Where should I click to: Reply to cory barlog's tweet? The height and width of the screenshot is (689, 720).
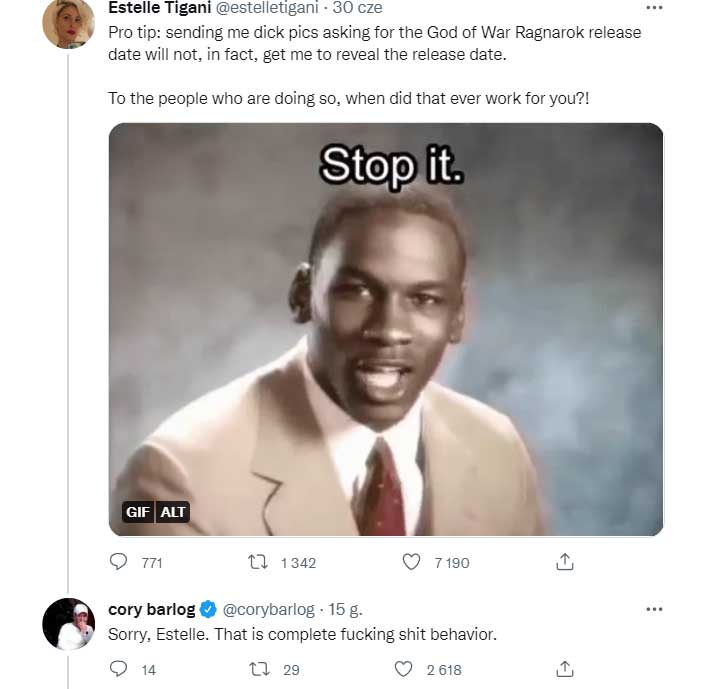[x=119, y=669]
